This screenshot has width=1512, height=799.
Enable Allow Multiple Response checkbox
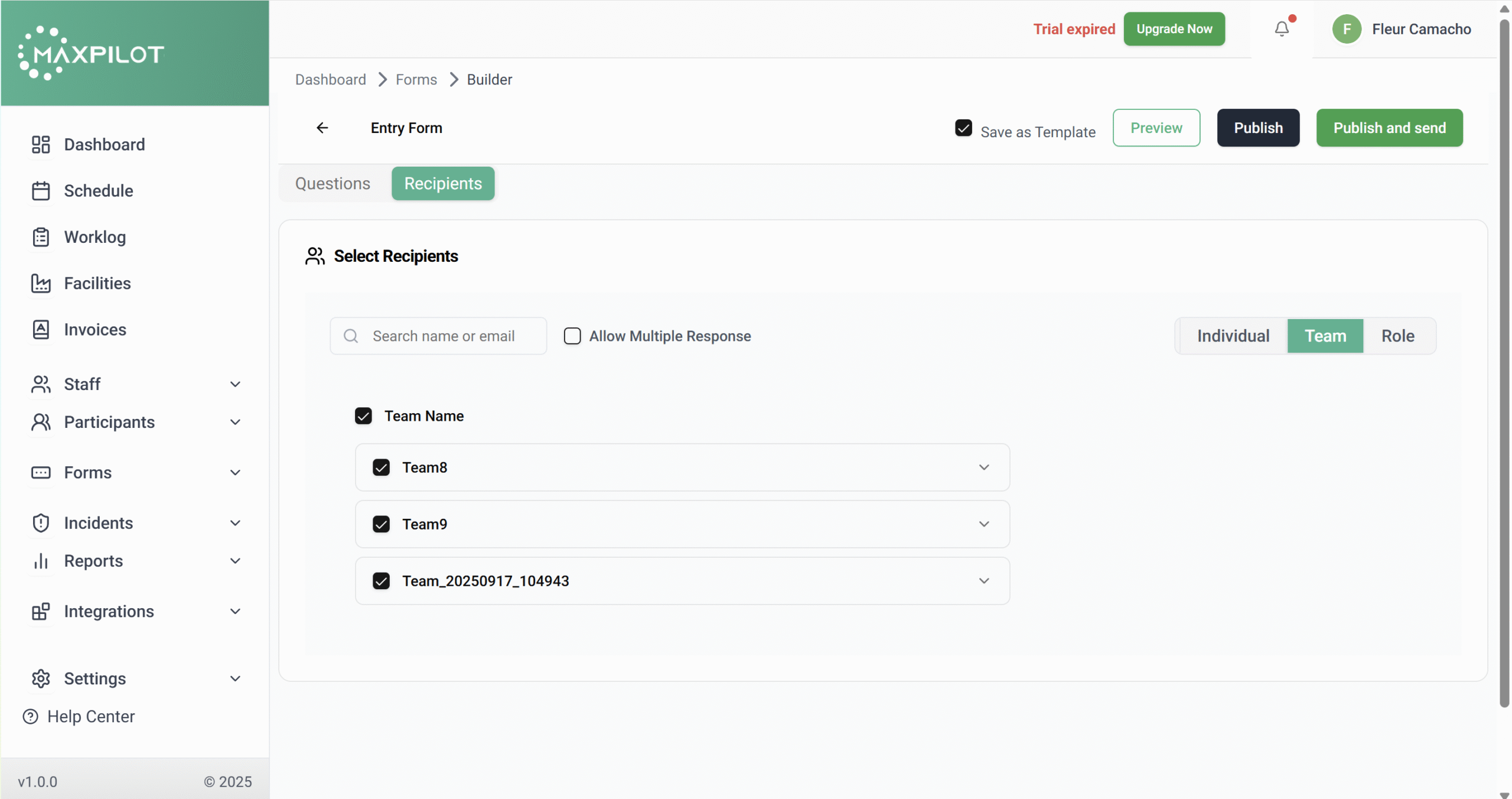tap(572, 336)
